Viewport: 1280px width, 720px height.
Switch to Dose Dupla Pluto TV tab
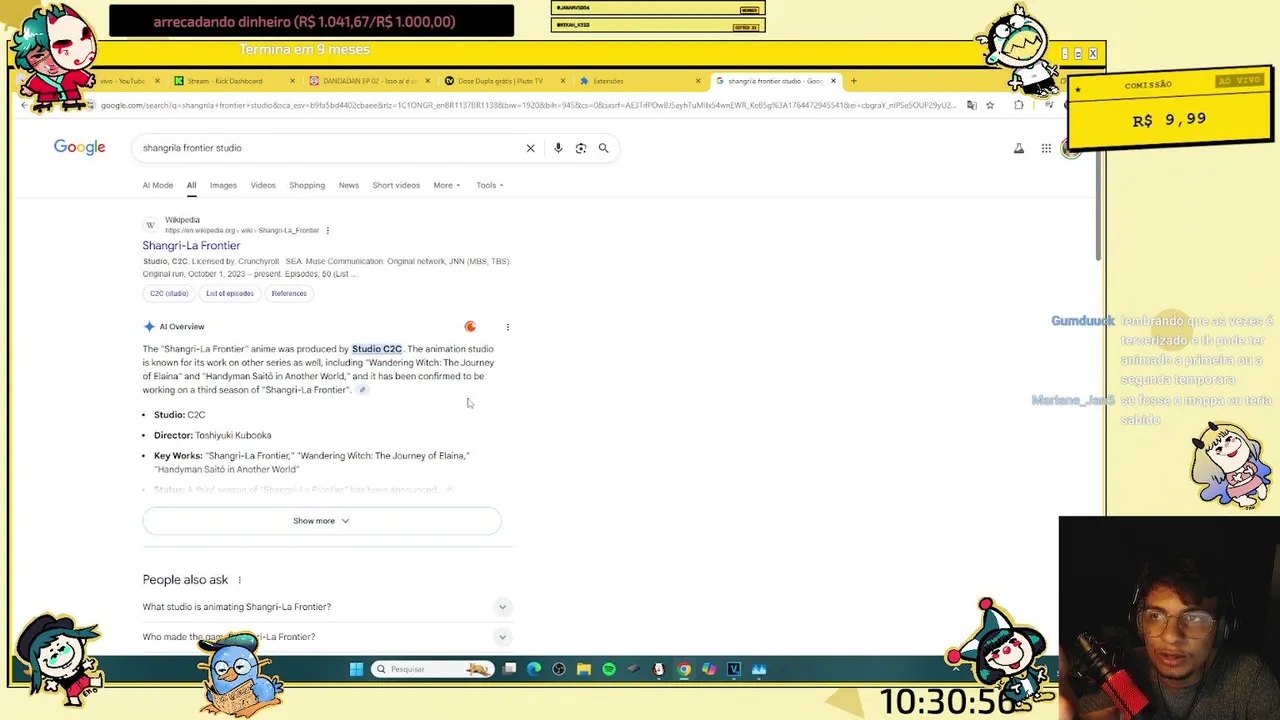coord(503,81)
